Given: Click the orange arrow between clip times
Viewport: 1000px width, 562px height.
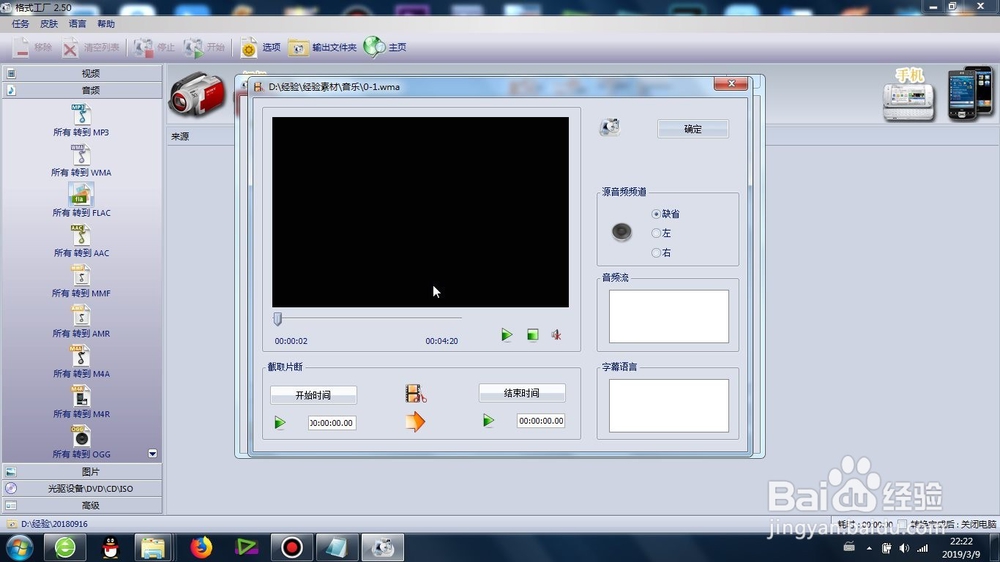Looking at the screenshot, I should [415, 422].
